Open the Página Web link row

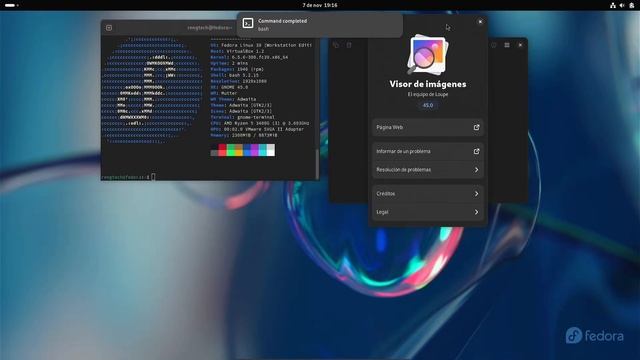(428, 127)
